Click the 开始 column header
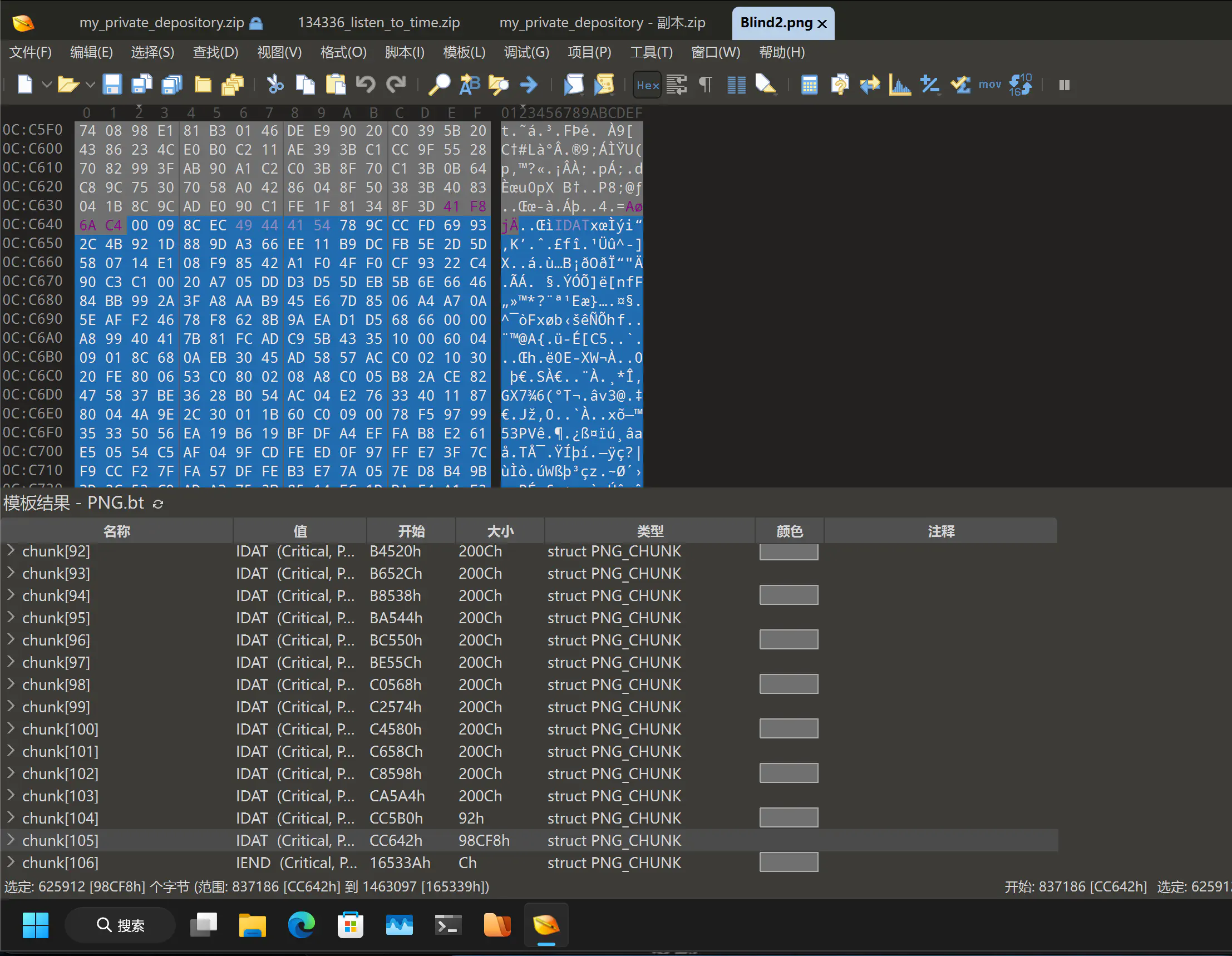 pos(411,531)
